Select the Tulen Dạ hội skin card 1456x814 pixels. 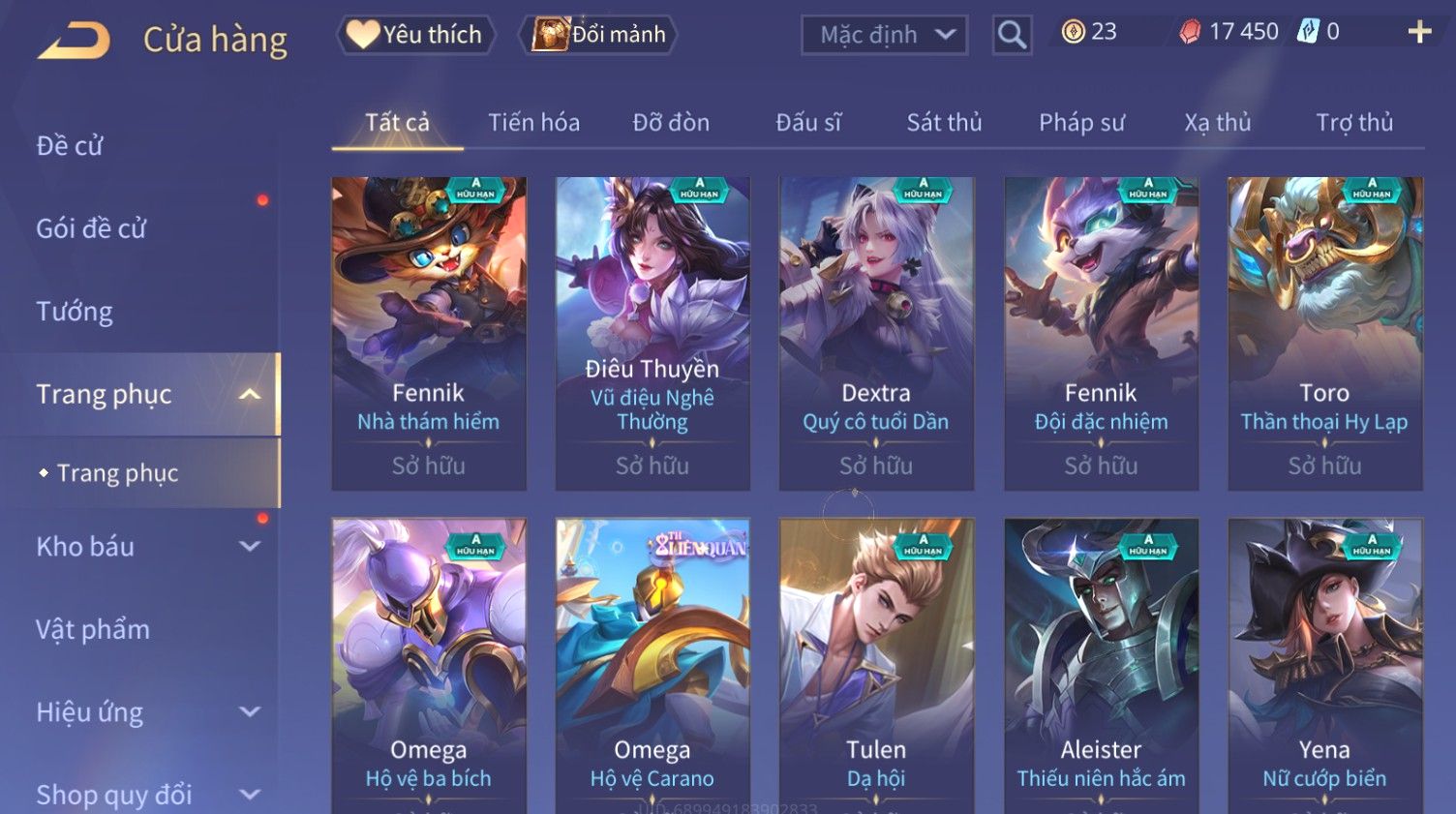click(876, 666)
